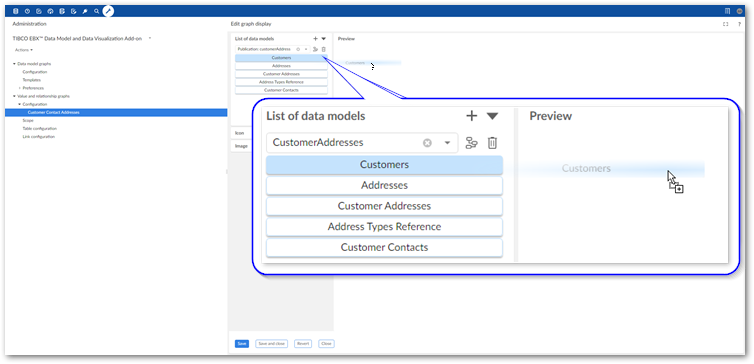This screenshot has width=754, height=364.
Task: Open the gauge dashboard icon in top bar
Action: 50,11
